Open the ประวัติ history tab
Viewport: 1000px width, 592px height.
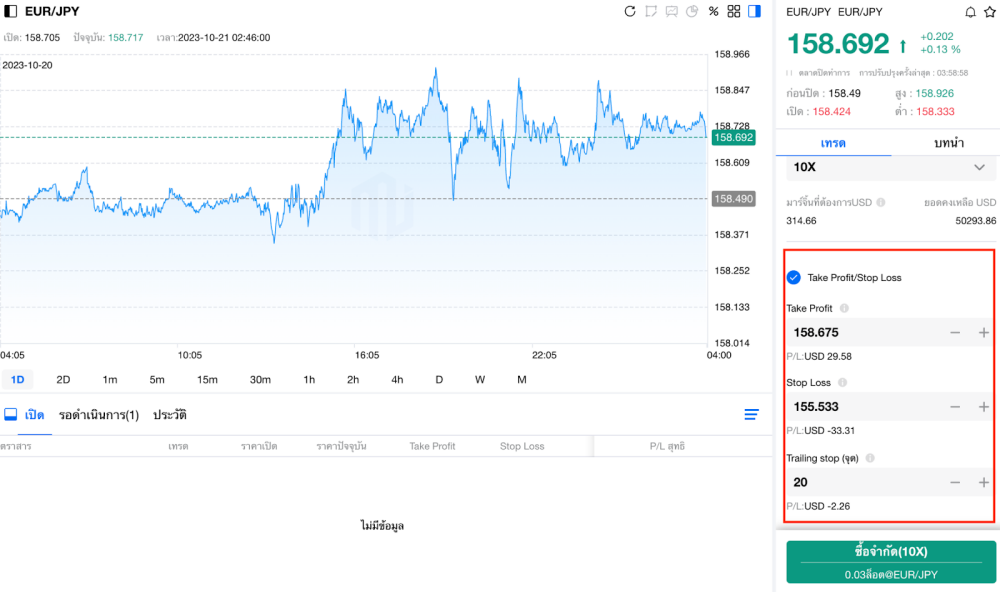coord(170,414)
